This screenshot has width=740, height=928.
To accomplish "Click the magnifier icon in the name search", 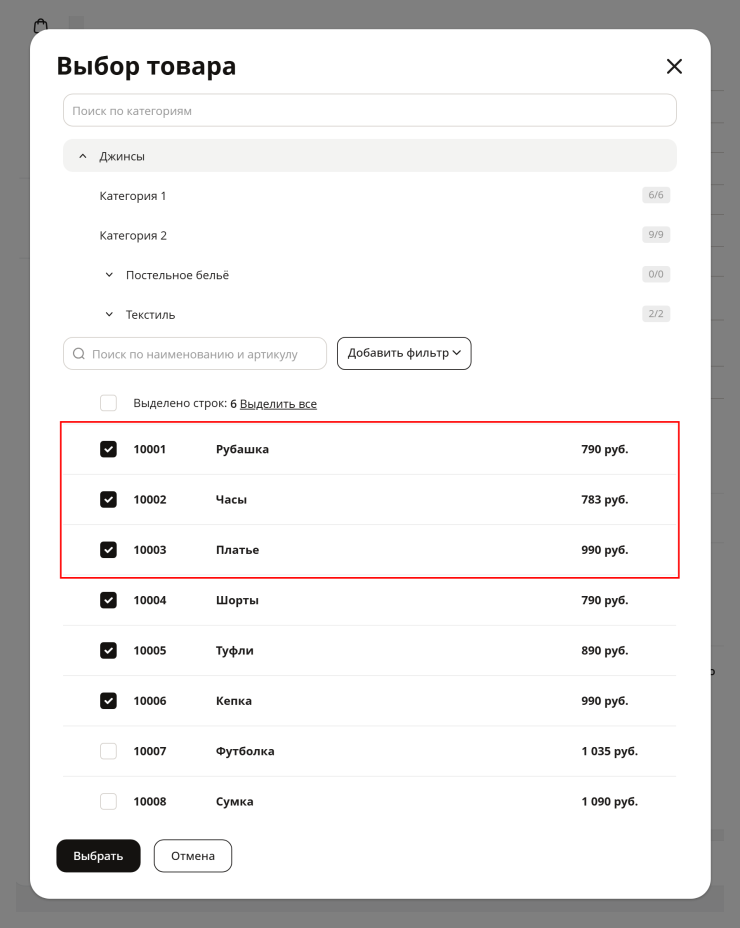I will [79, 354].
